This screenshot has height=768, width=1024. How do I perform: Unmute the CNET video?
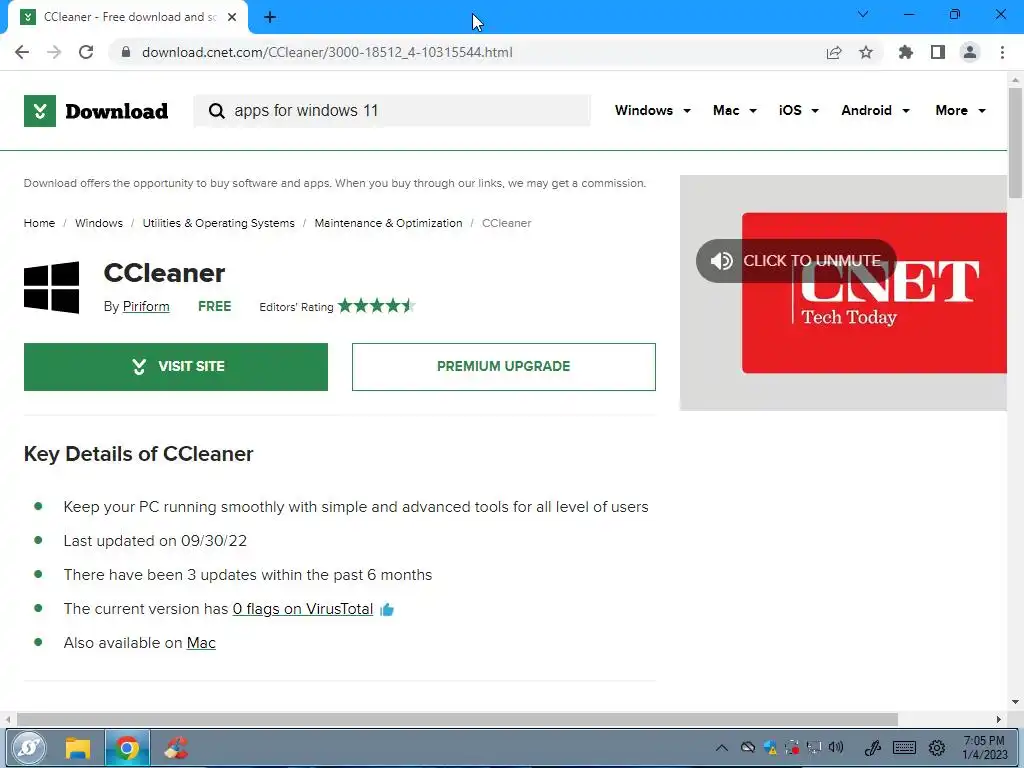795,261
